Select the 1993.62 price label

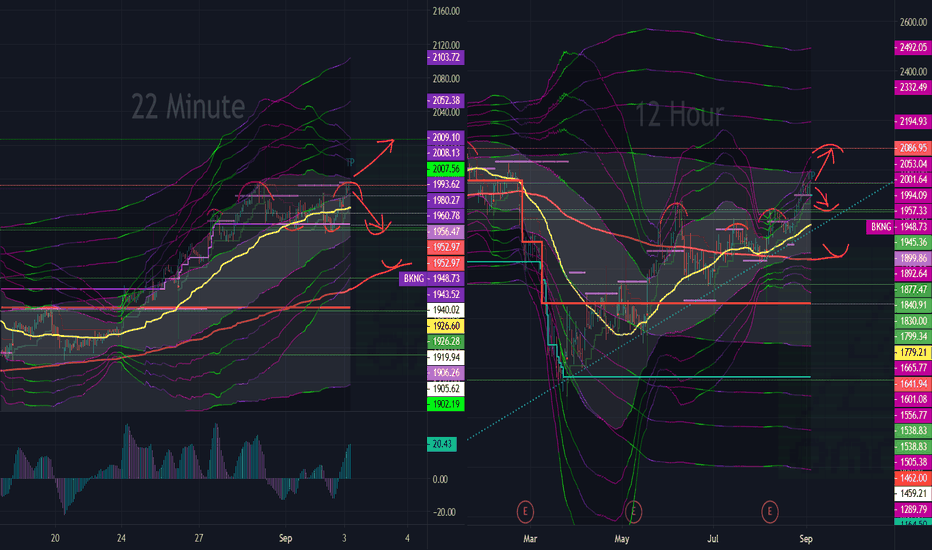(445, 184)
